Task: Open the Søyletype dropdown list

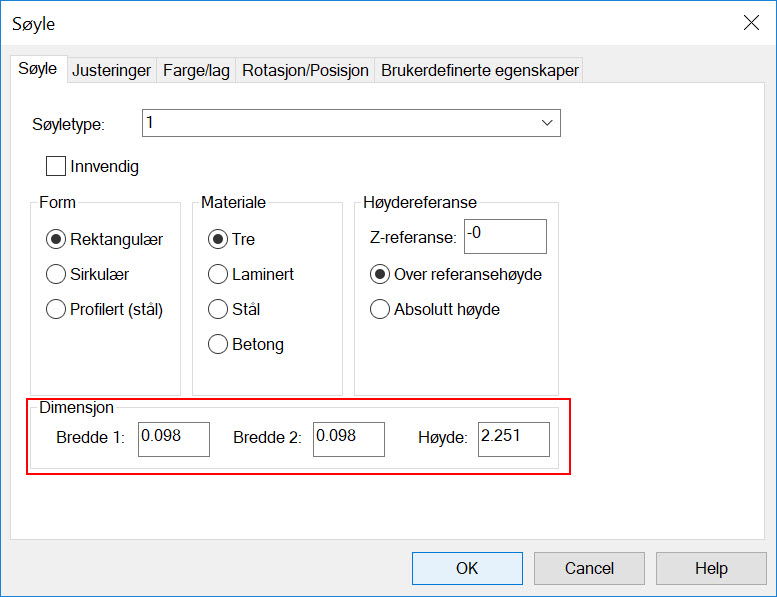Action: [547, 123]
